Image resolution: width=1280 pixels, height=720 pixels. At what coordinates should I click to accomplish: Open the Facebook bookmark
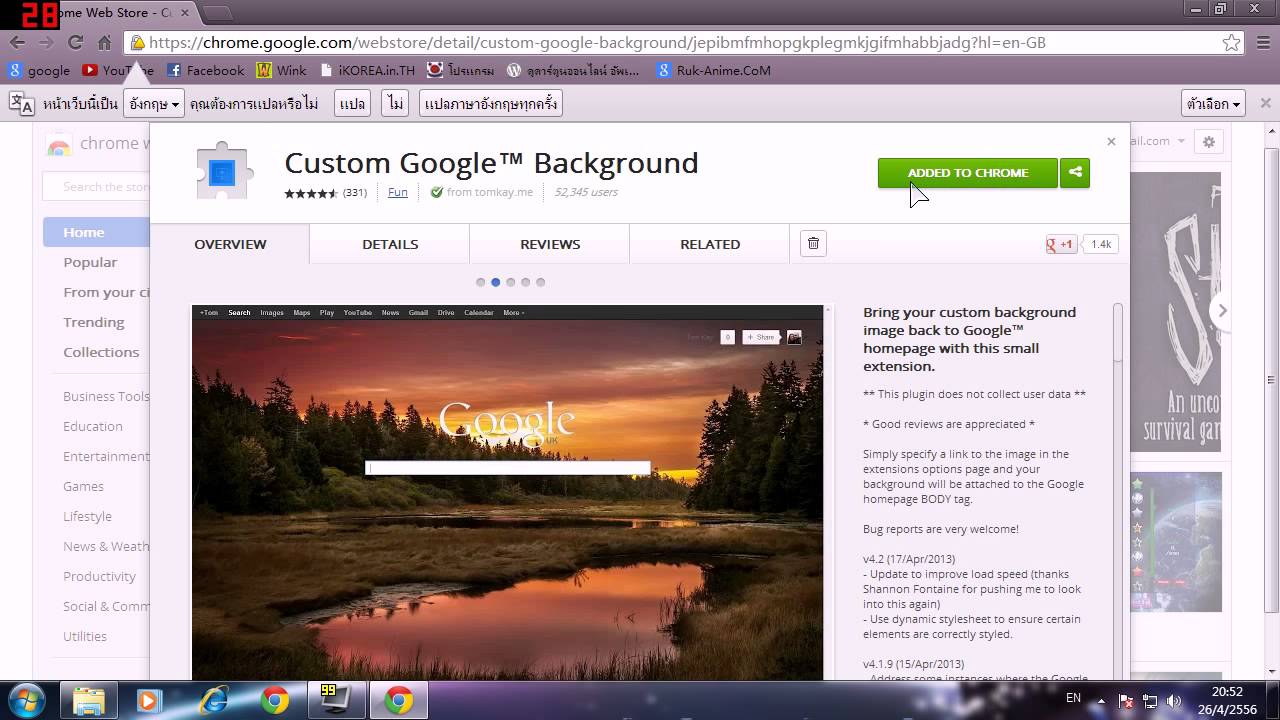pos(205,70)
